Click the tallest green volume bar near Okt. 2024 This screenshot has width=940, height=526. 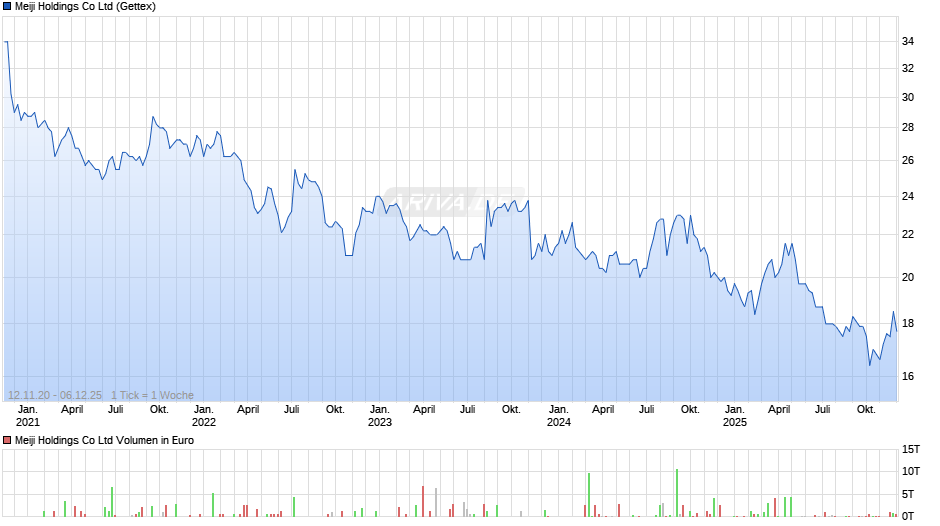pos(677,493)
